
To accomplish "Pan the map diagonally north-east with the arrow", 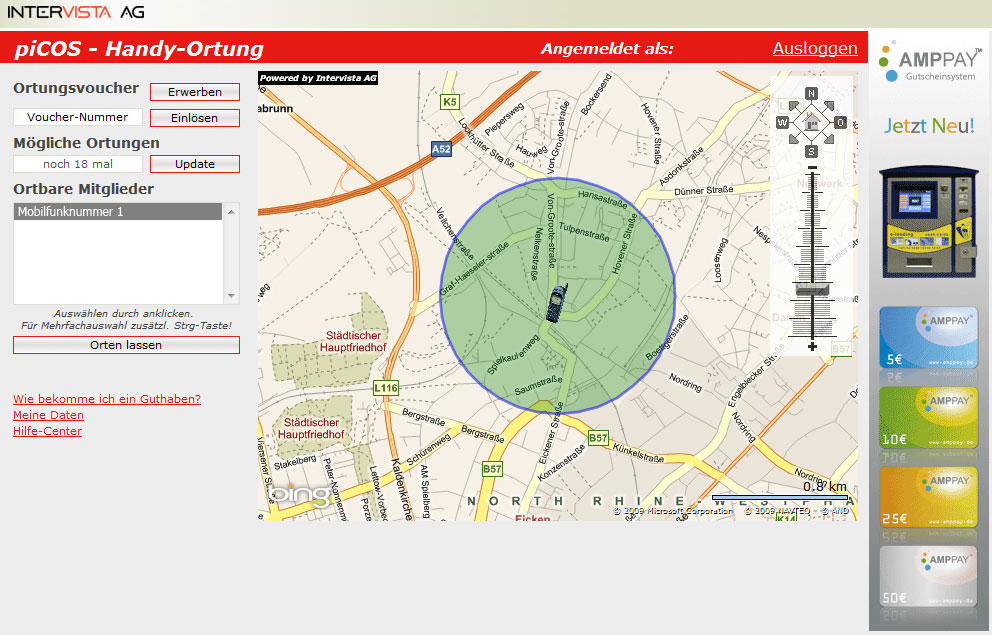I will (x=829, y=105).
